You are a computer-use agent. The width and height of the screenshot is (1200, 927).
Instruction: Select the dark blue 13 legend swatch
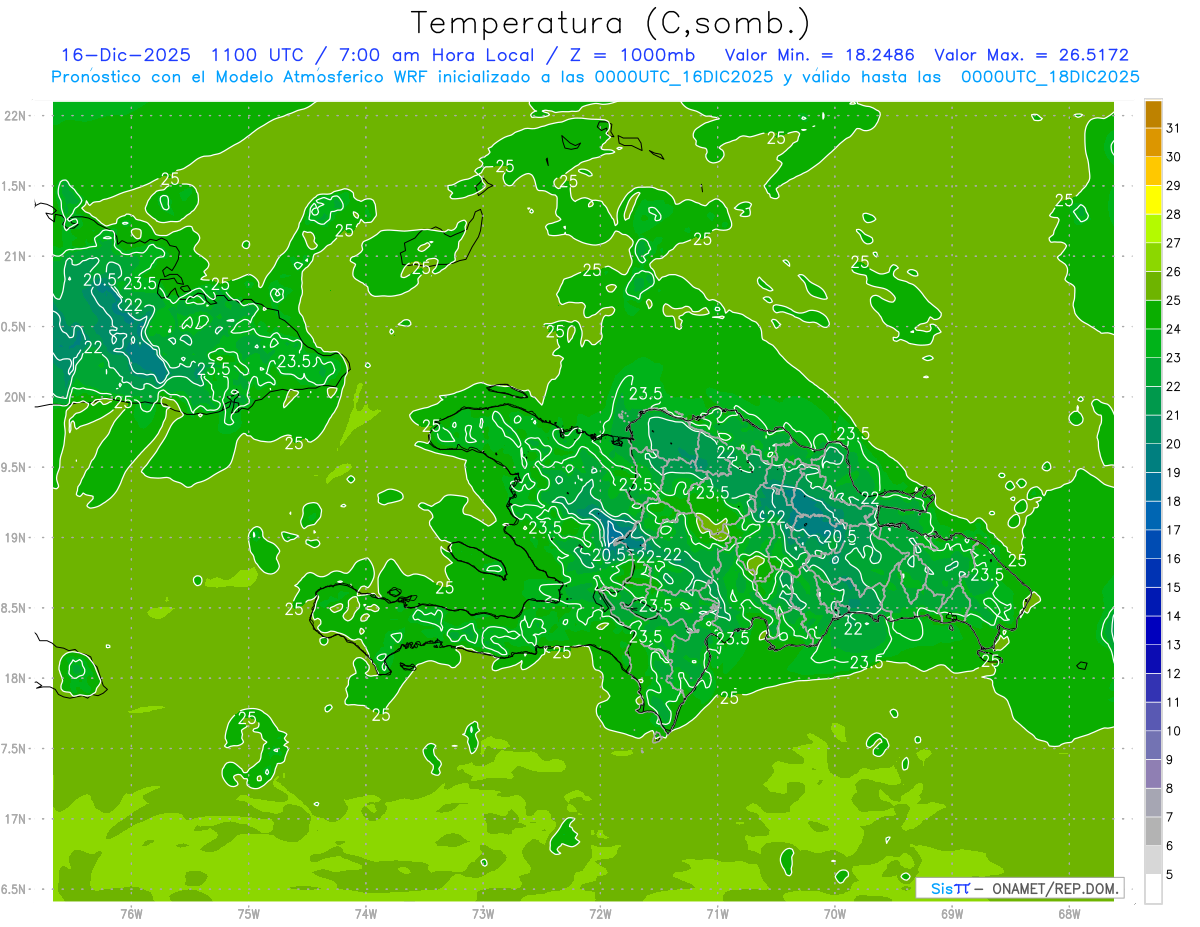point(1153,631)
